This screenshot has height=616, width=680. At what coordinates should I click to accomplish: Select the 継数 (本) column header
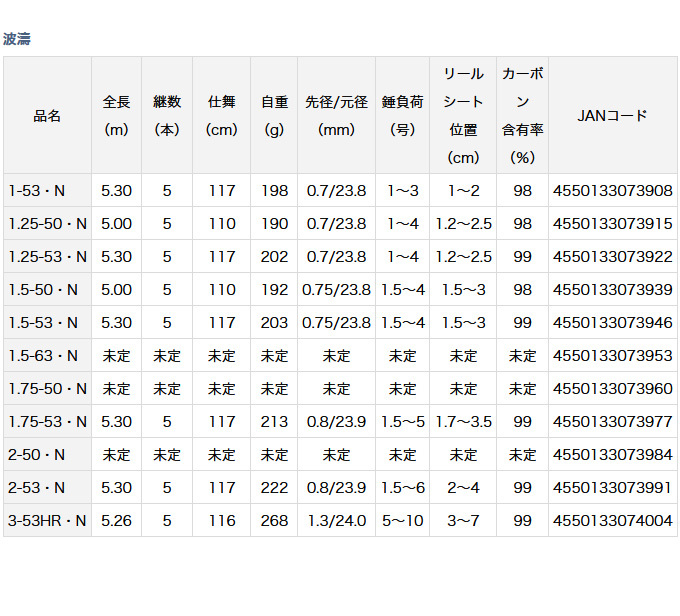click(166, 115)
